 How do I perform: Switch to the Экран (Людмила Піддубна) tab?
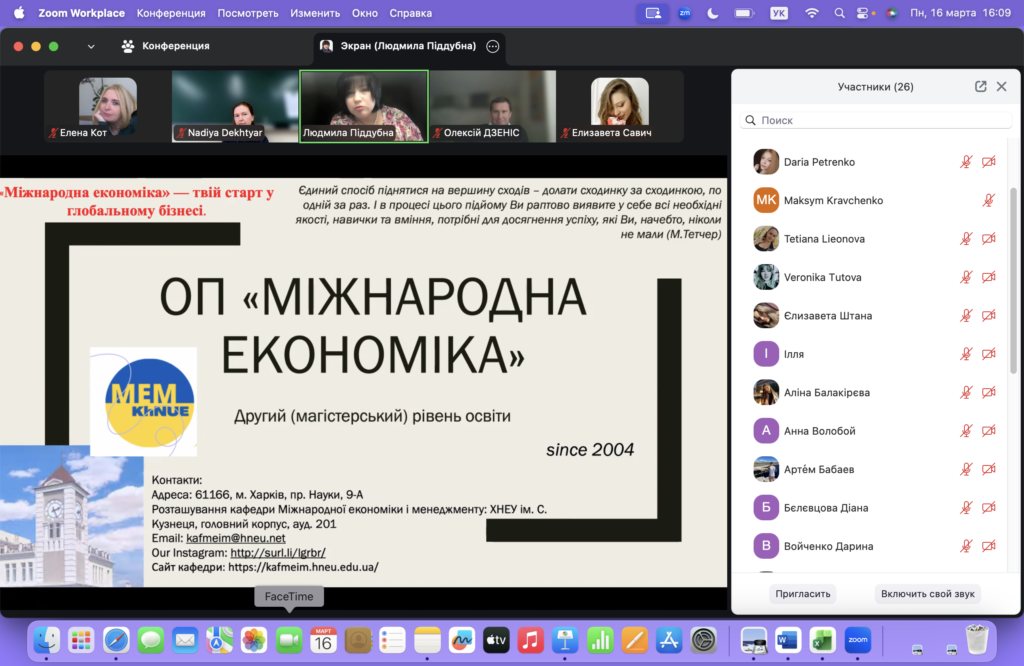click(400, 47)
